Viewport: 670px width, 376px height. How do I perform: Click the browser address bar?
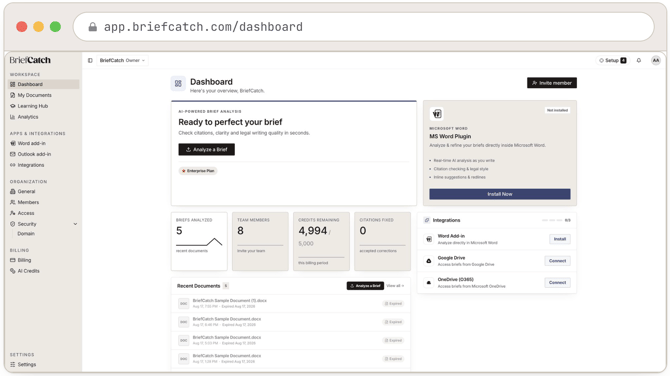click(x=364, y=27)
